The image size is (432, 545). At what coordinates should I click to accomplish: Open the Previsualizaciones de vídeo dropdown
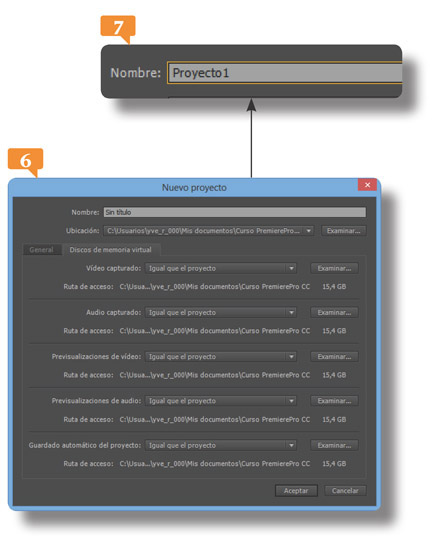pos(221,357)
